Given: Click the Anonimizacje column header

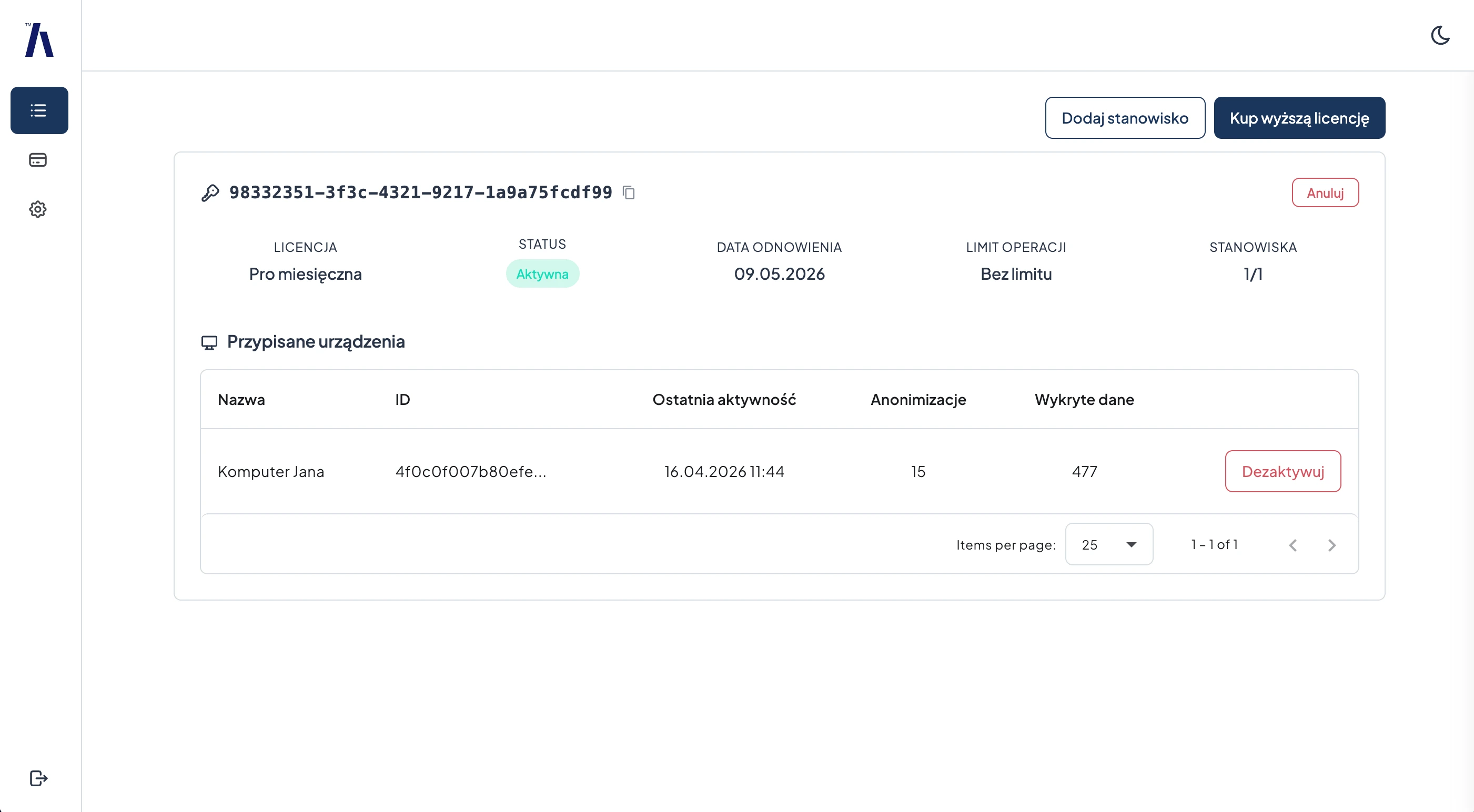Looking at the screenshot, I should tap(918, 399).
